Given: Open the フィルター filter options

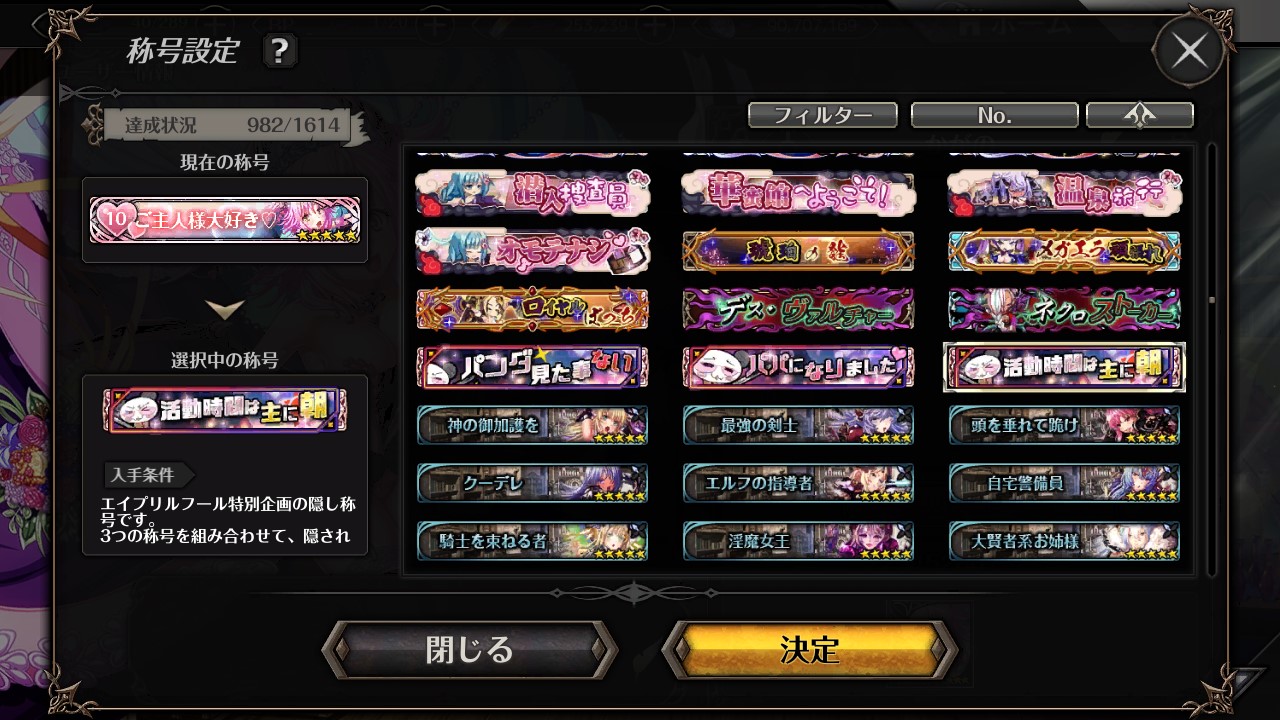Looking at the screenshot, I should coord(823,115).
